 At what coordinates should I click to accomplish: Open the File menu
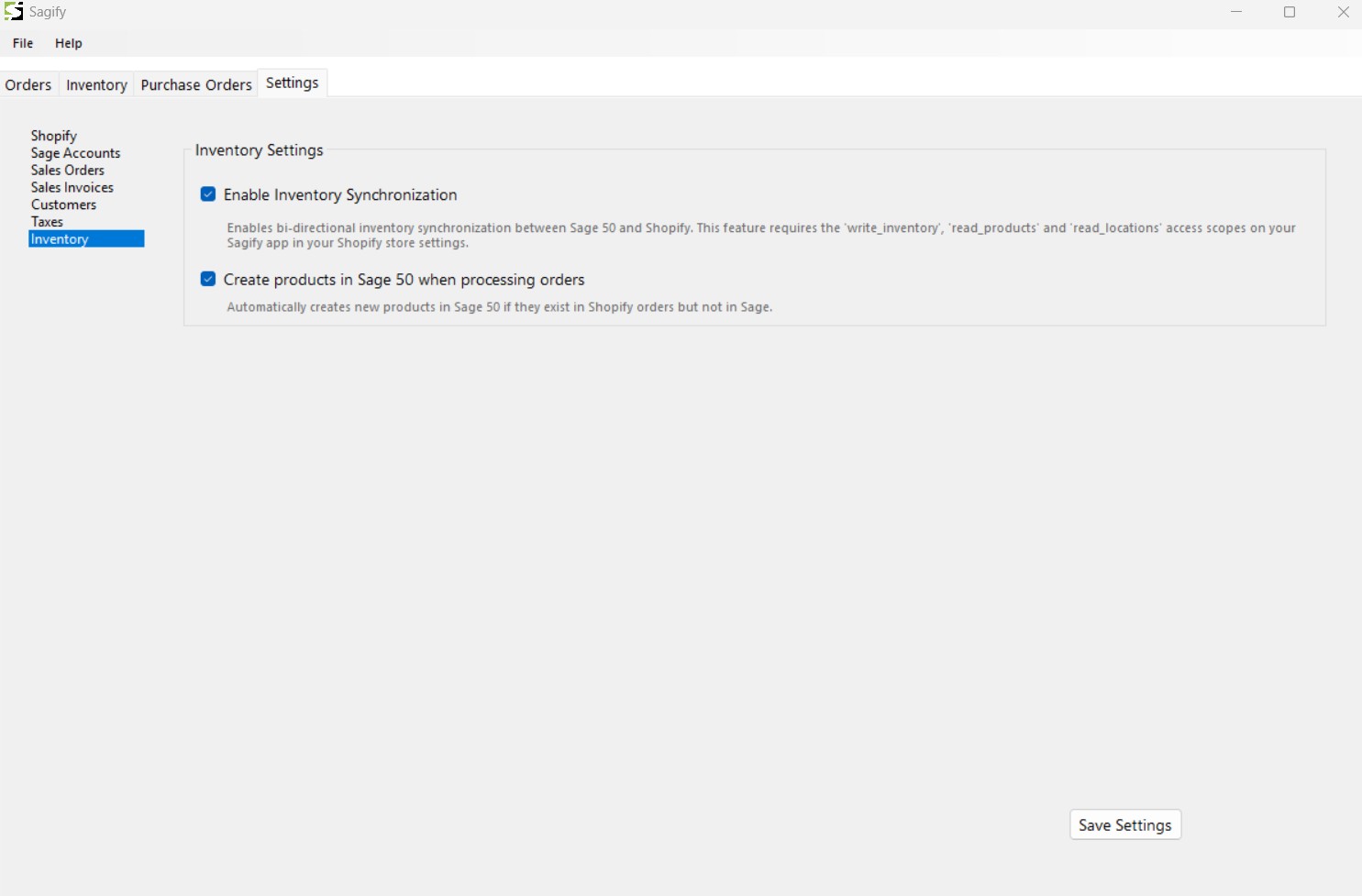[x=23, y=43]
